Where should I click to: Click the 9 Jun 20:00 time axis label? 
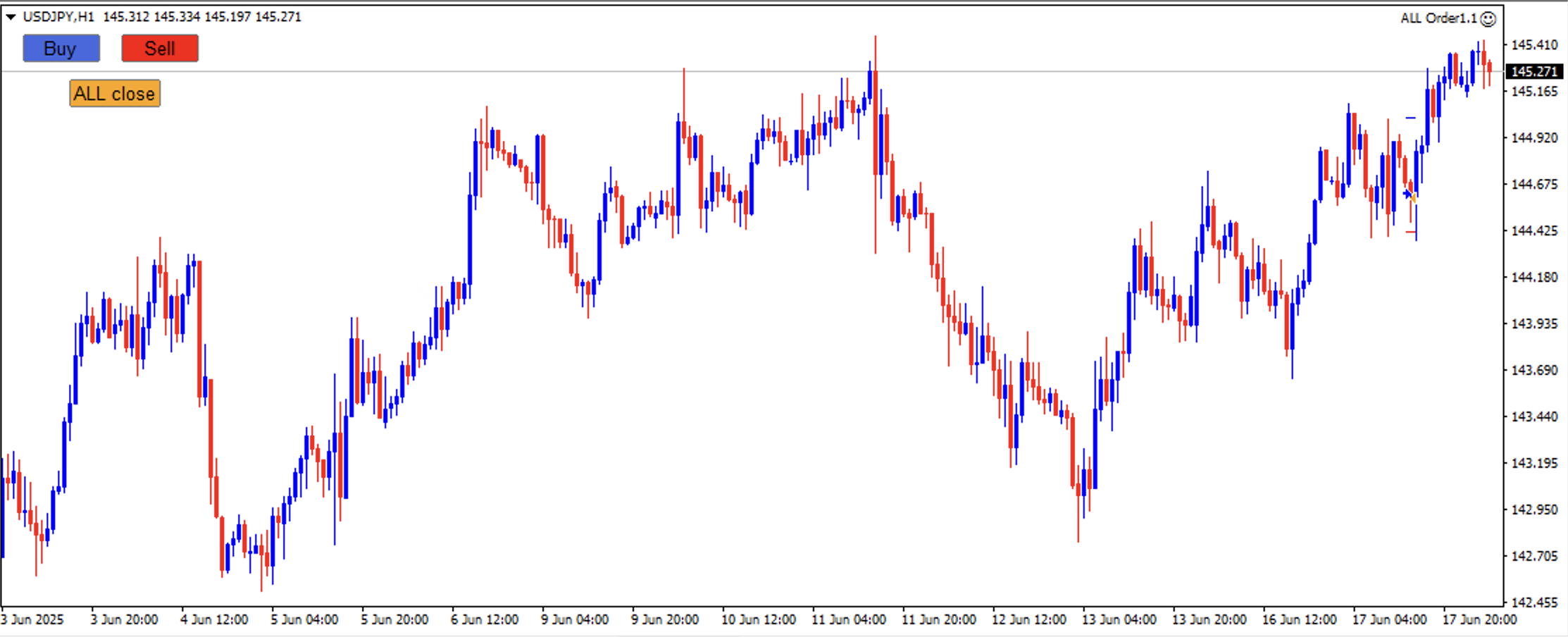pos(665,620)
